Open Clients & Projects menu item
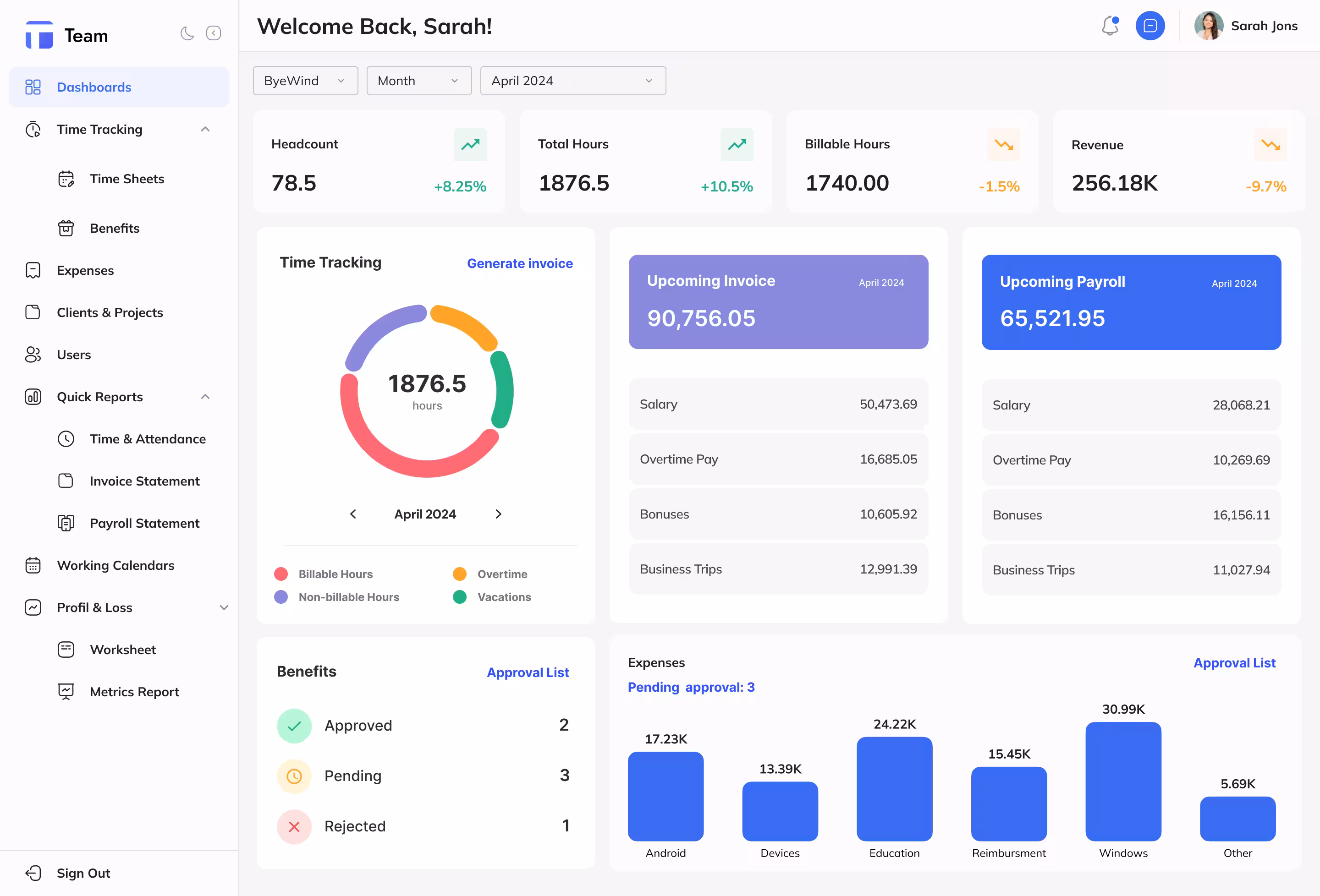Viewport: 1320px width, 896px height. point(110,312)
